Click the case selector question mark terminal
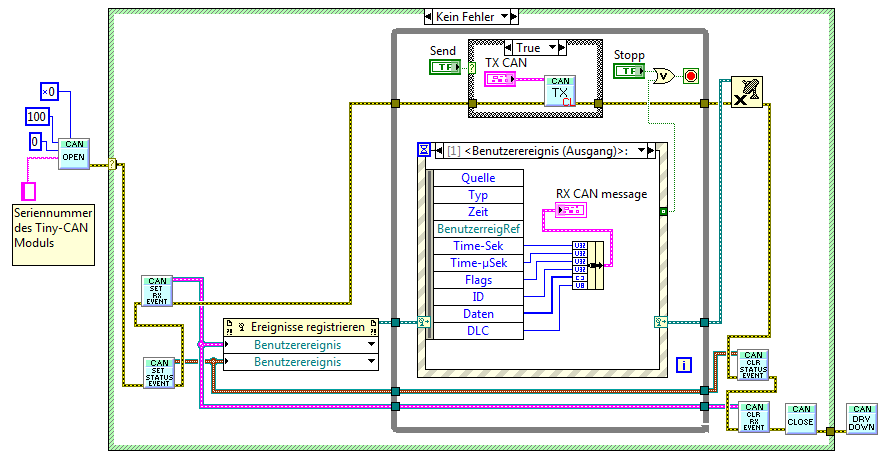Viewport: 890px width, 462px height. [112, 165]
